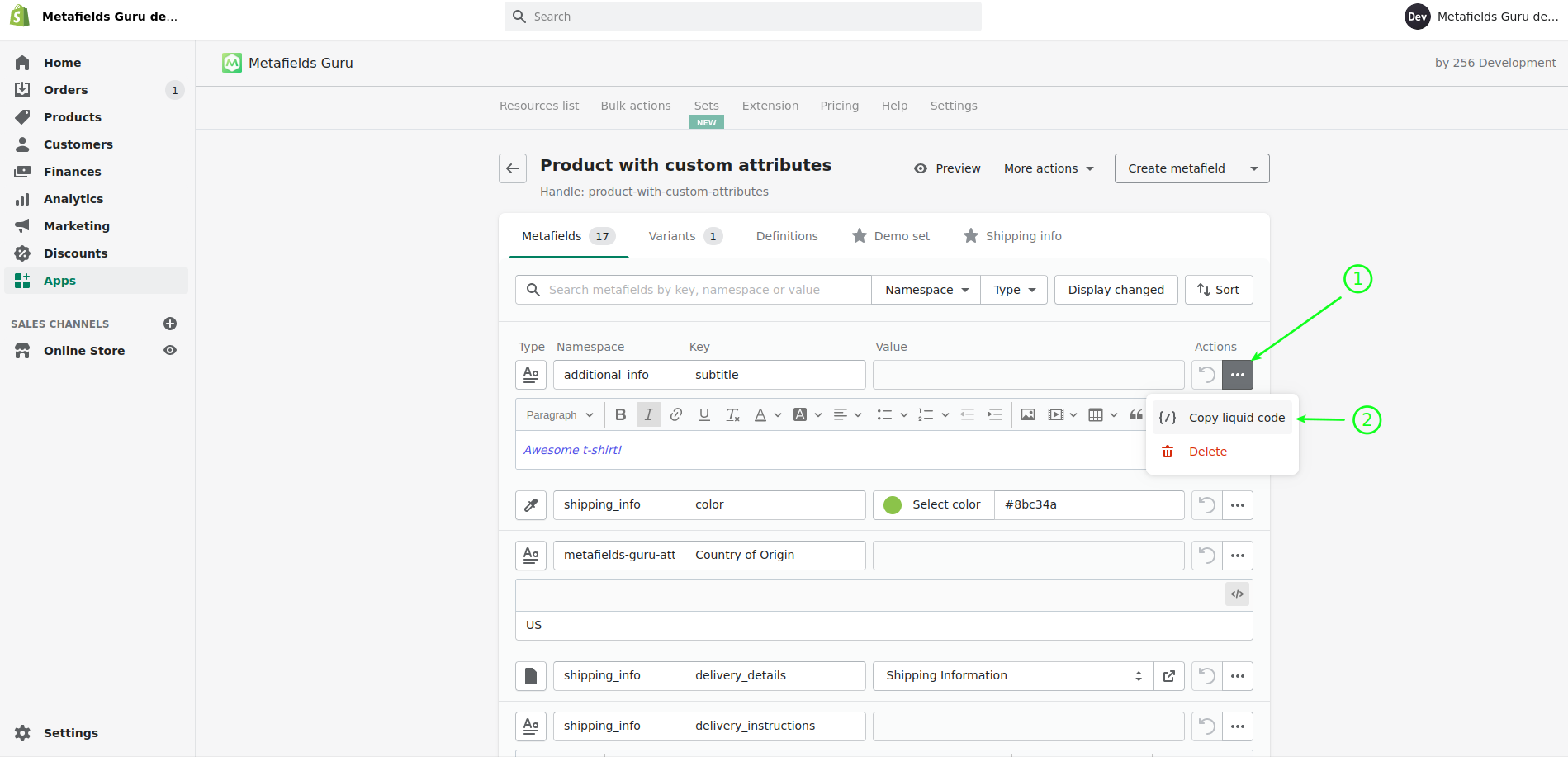Open actions menu for delivery_details

[x=1238, y=676]
